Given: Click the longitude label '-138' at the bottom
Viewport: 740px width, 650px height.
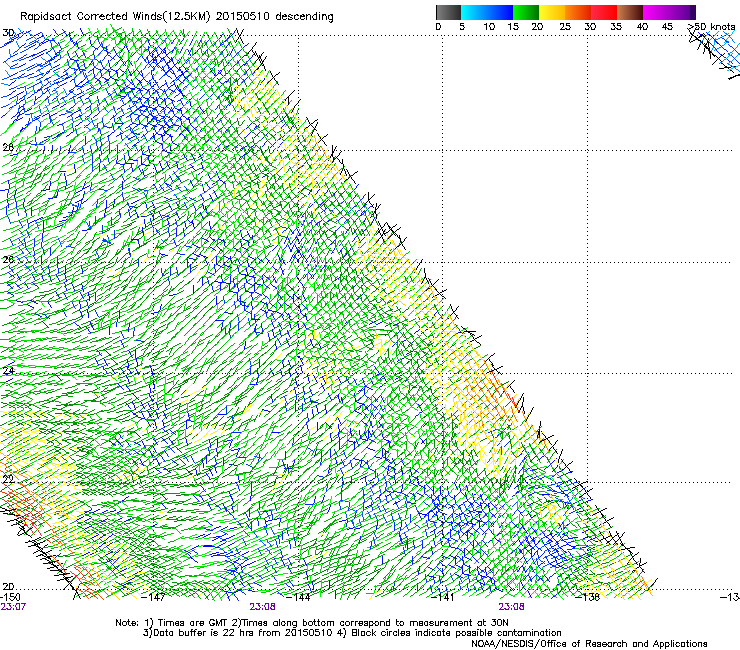Looking at the screenshot, I should [588, 597].
